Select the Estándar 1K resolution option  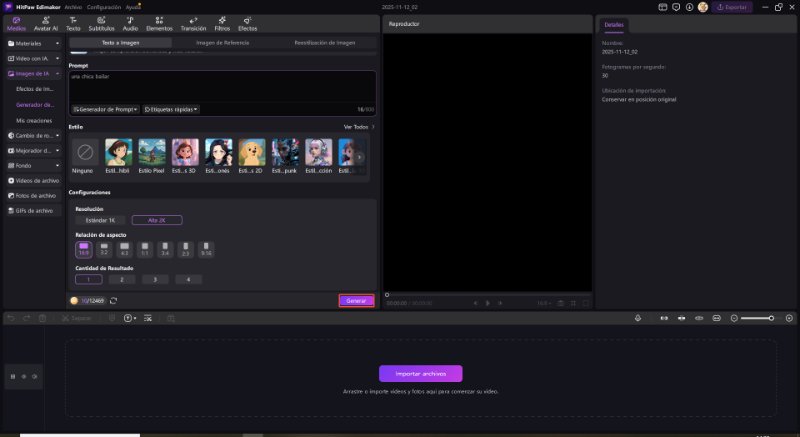(102, 219)
